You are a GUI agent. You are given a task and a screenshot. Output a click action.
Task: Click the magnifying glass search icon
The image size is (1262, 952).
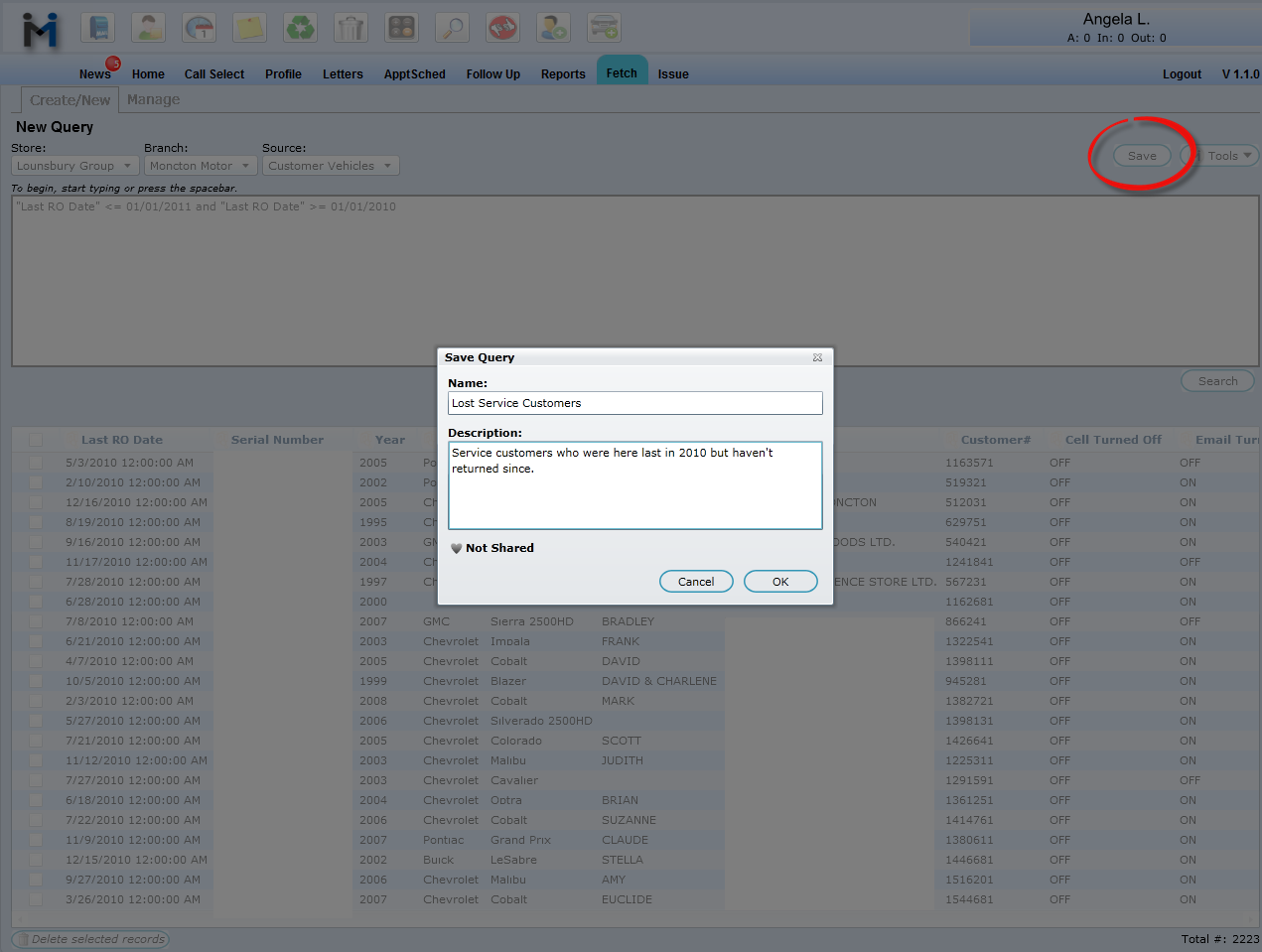(452, 28)
